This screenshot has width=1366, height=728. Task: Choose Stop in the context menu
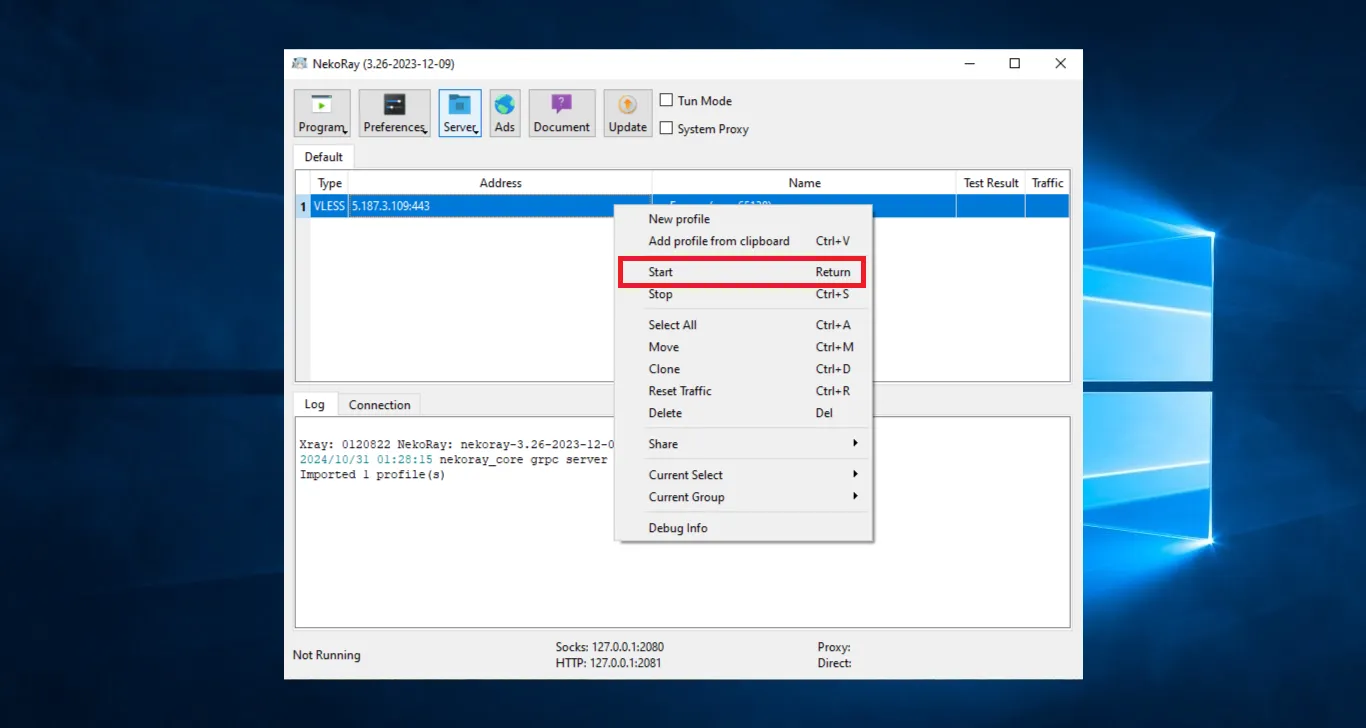click(744, 294)
